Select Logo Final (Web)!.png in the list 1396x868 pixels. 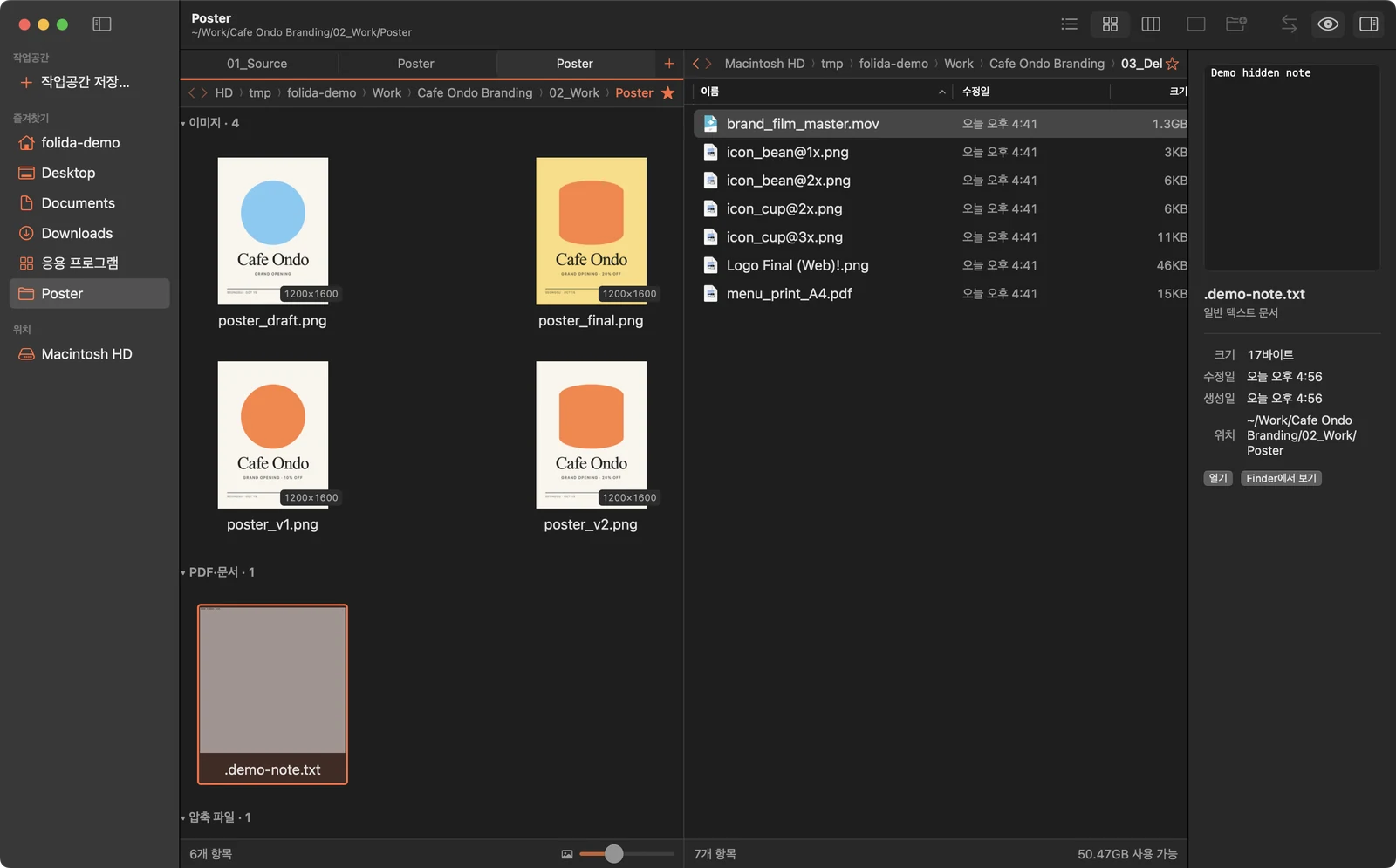(x=941, y=265)
